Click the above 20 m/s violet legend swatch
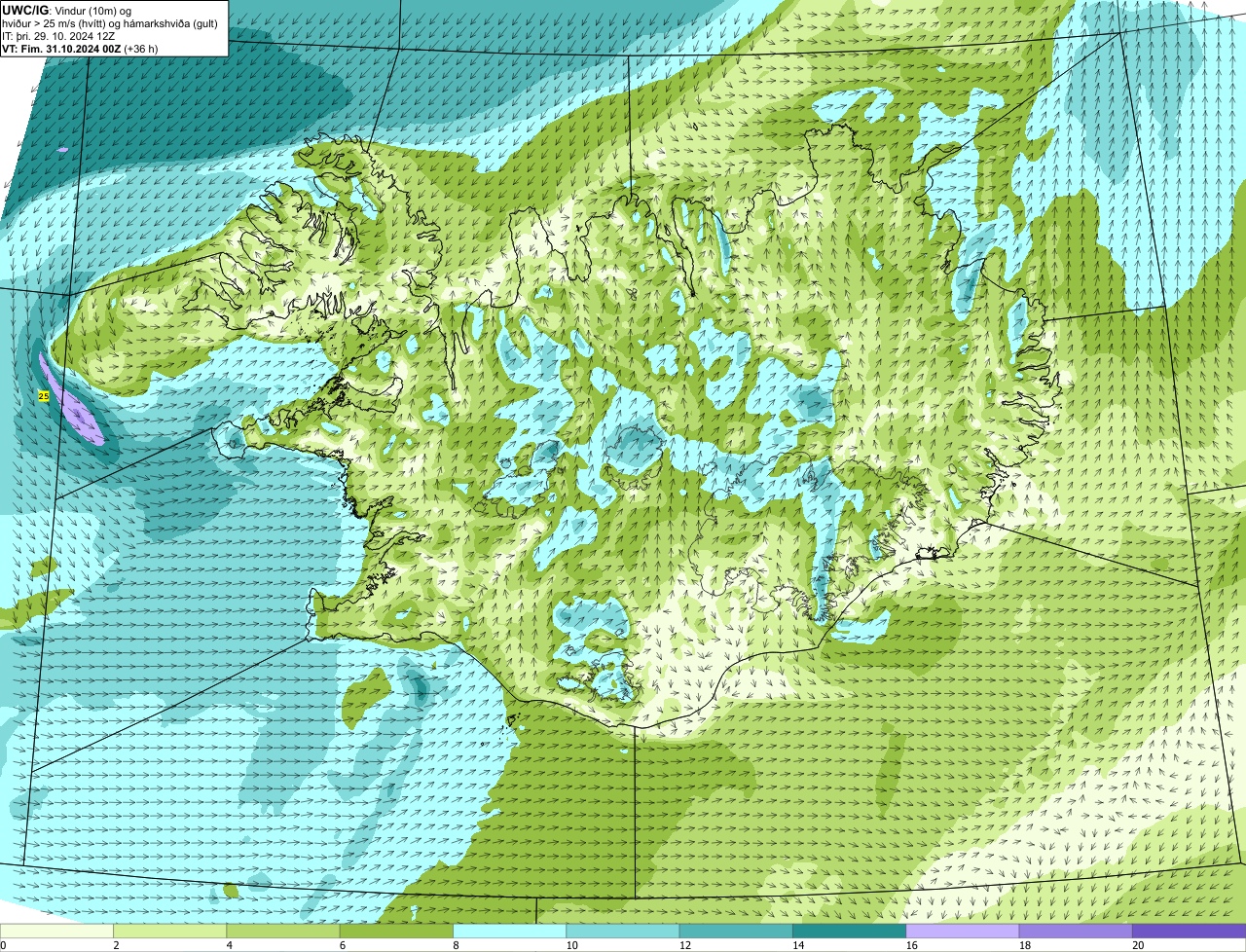 [1189, 932]
